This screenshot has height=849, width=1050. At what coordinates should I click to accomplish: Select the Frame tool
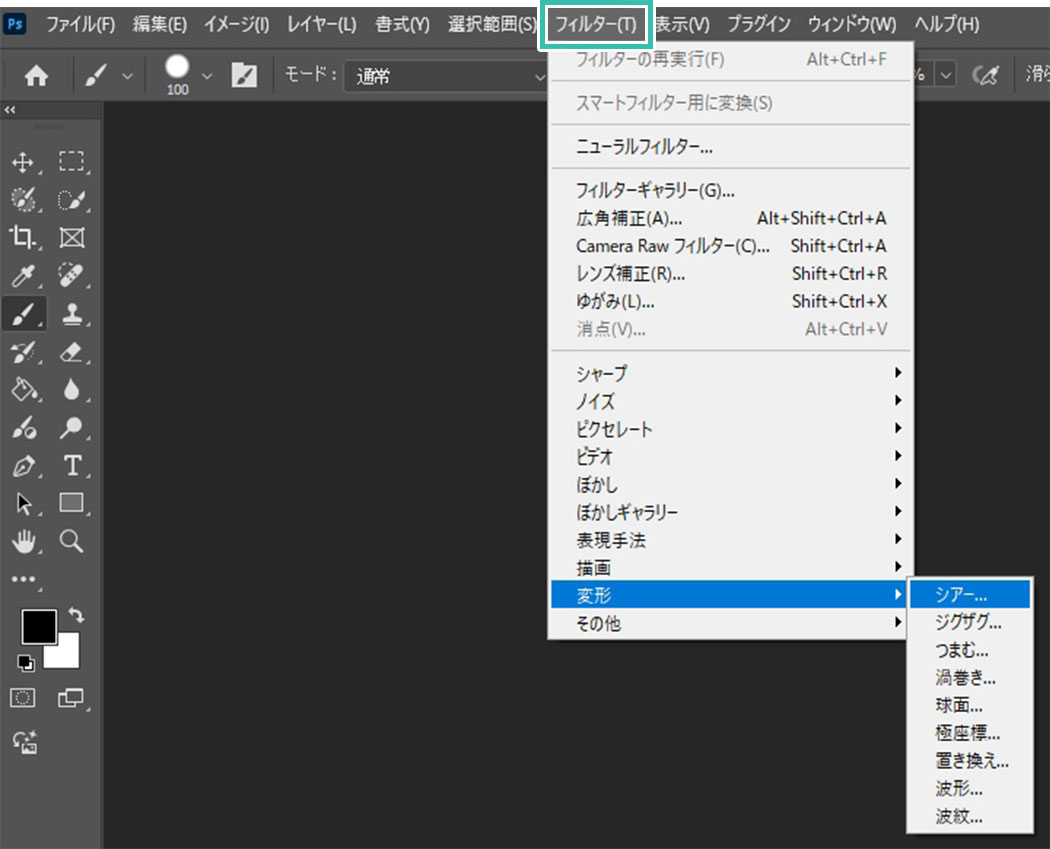[72, 238]
